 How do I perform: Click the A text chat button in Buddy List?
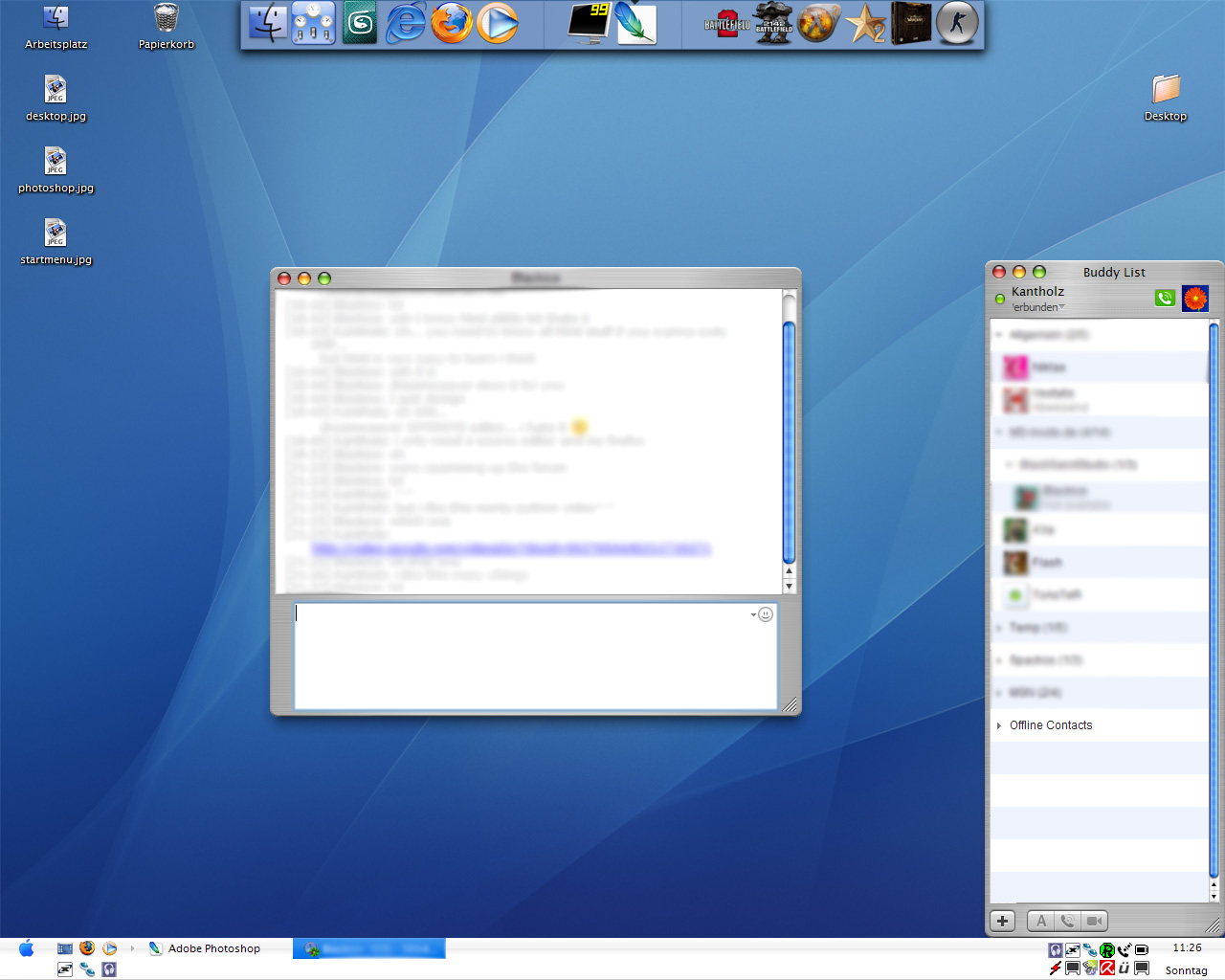click(x=1041, y=921)
